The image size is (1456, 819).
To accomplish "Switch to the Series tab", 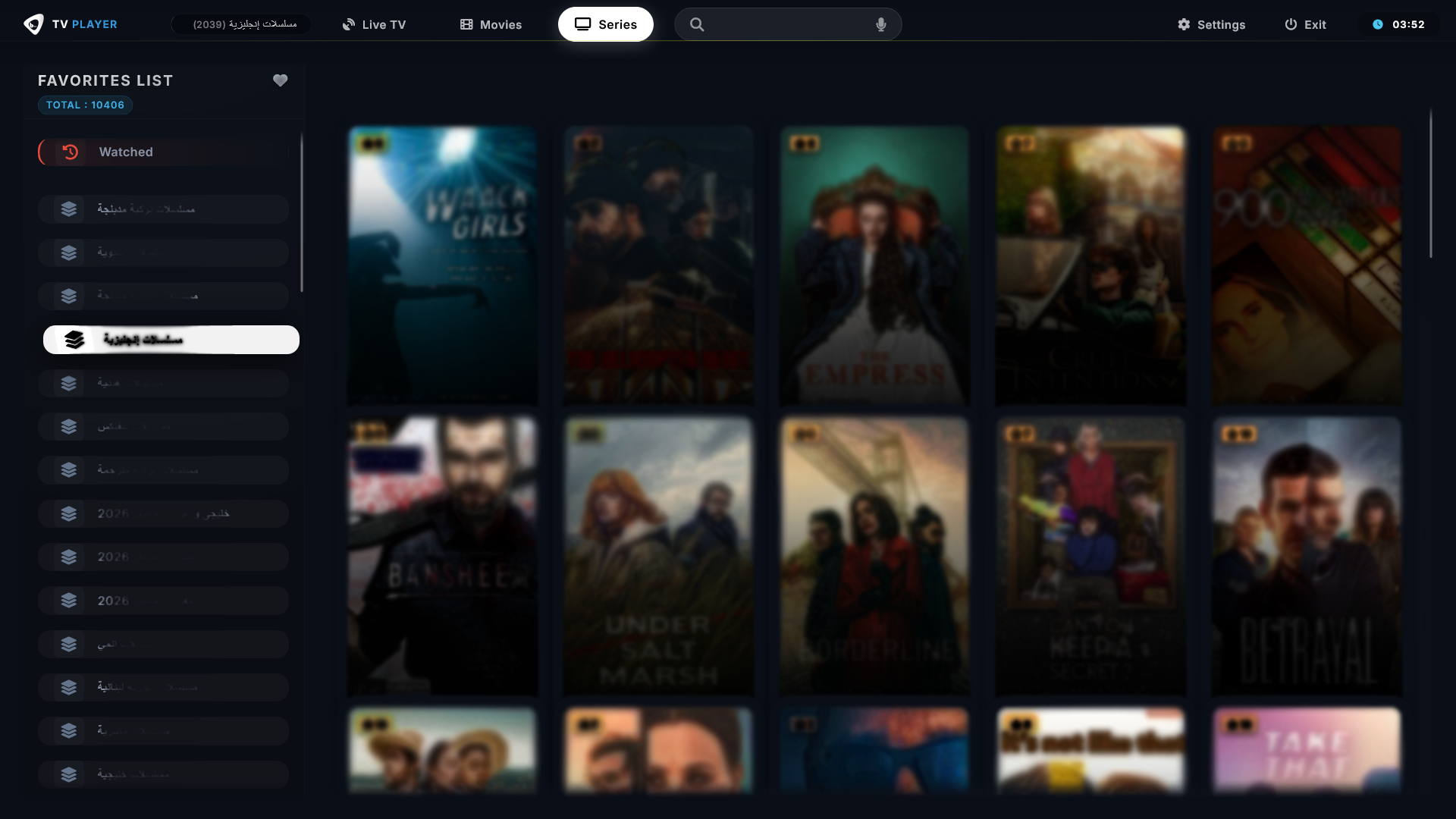I will (x=605, y=24).
